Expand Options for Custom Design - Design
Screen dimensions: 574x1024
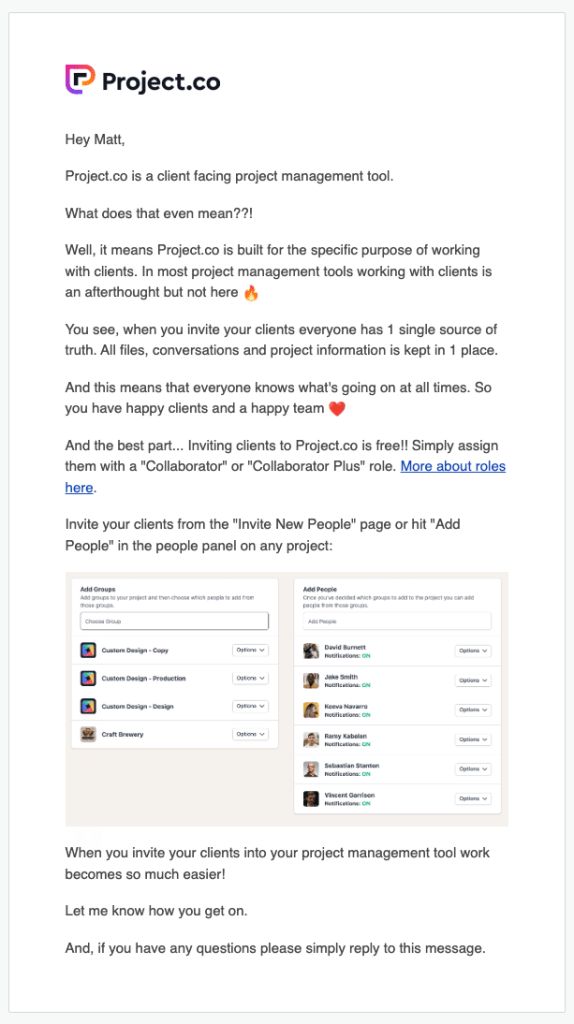tap(250, 707)
